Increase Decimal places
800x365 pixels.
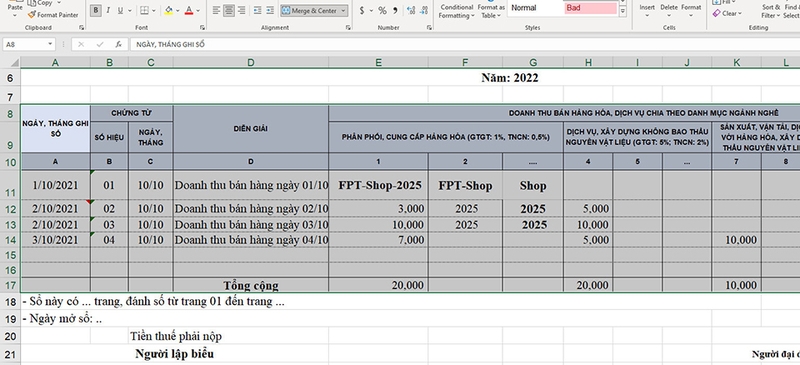click(411, 10)
